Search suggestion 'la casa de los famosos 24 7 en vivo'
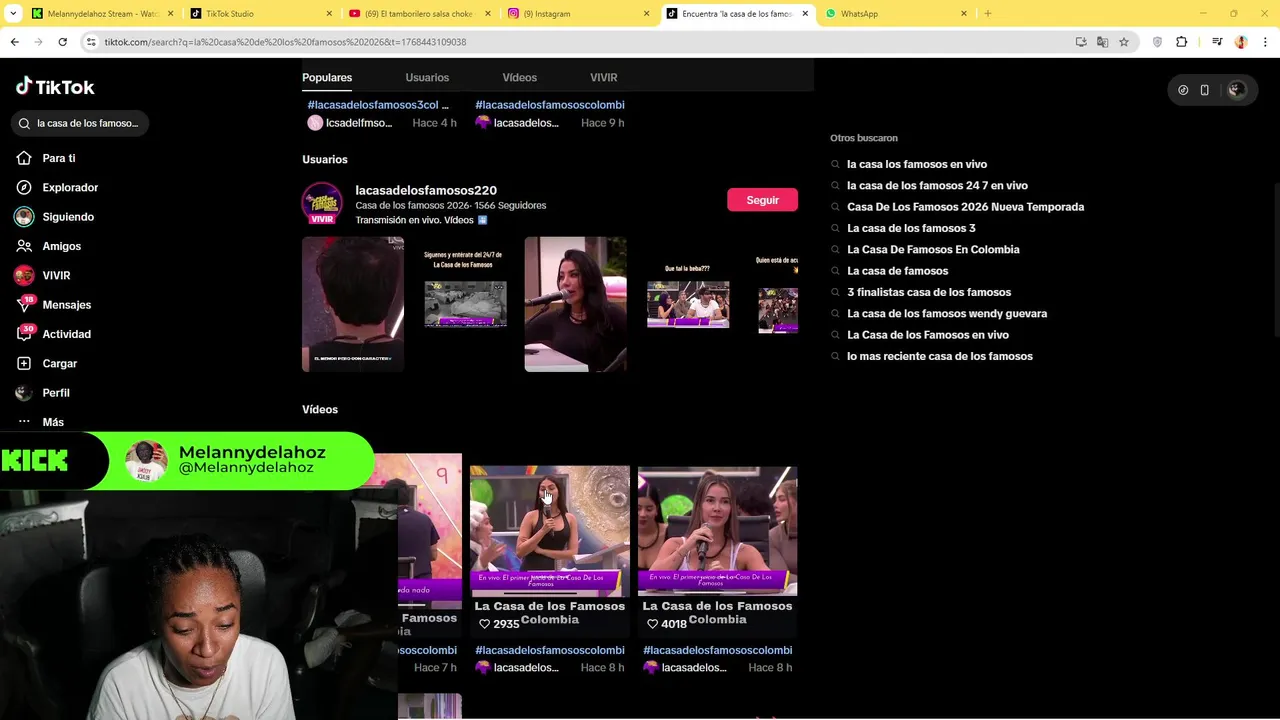This screenshot has width=1280, height=720. tap(937, 185)
